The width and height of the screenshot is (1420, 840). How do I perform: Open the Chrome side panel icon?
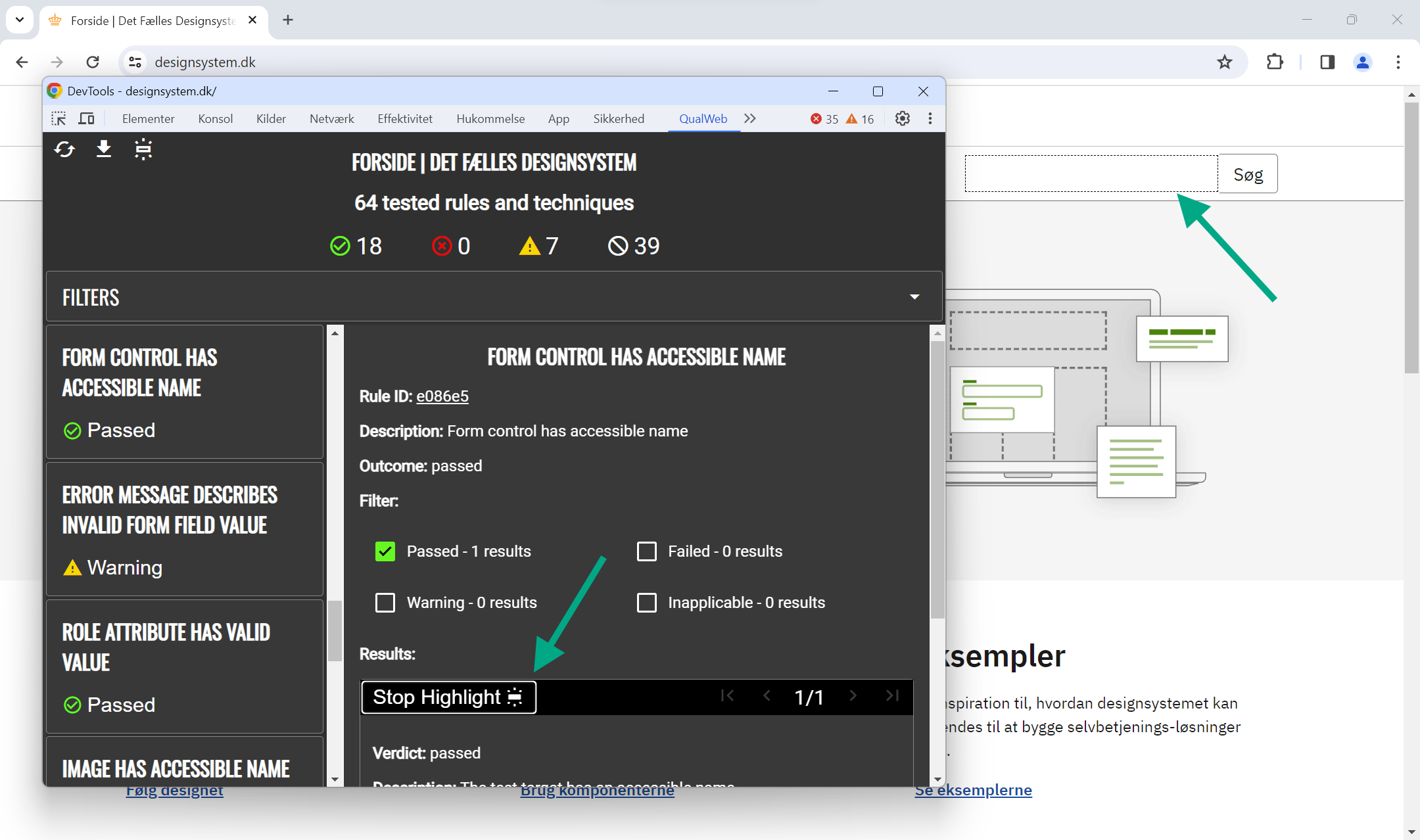[1327, 62]
